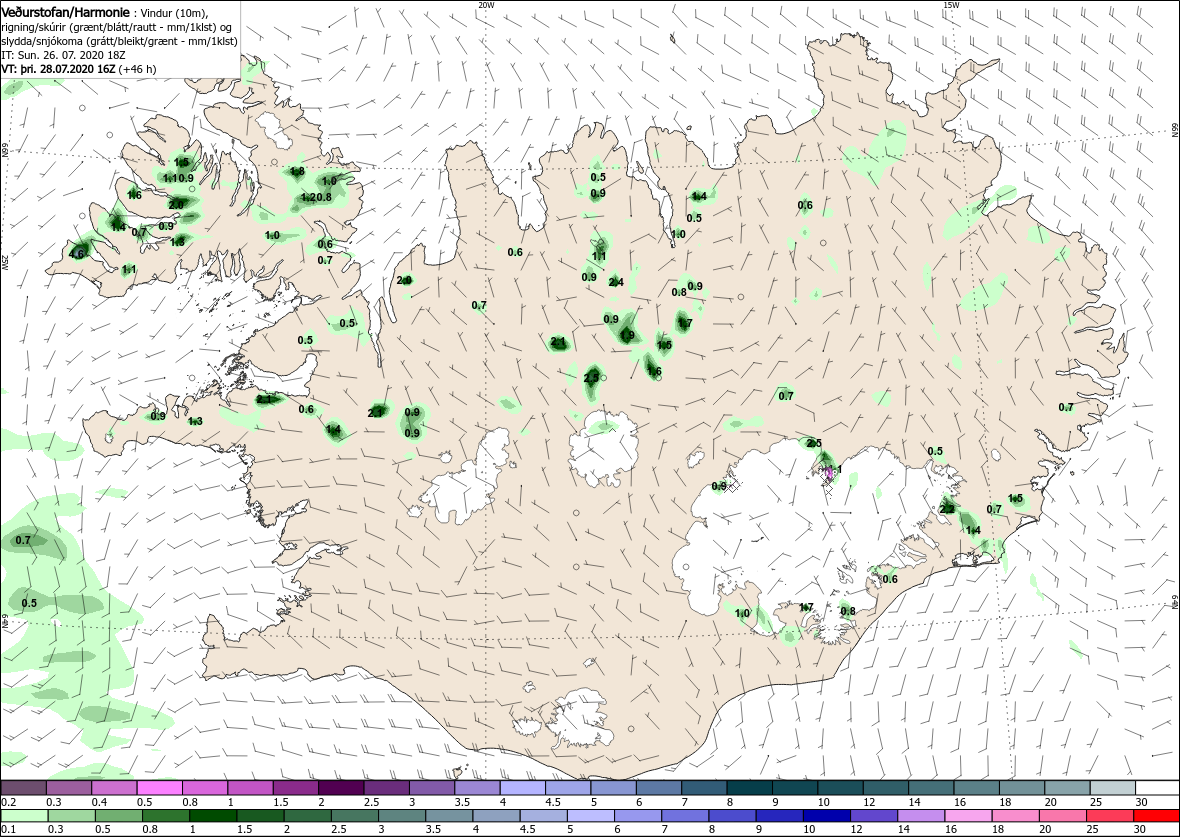Click the 2.4 rainfall label on the map
Viewport: 1180px width, 837px height.
click(616, 282)
